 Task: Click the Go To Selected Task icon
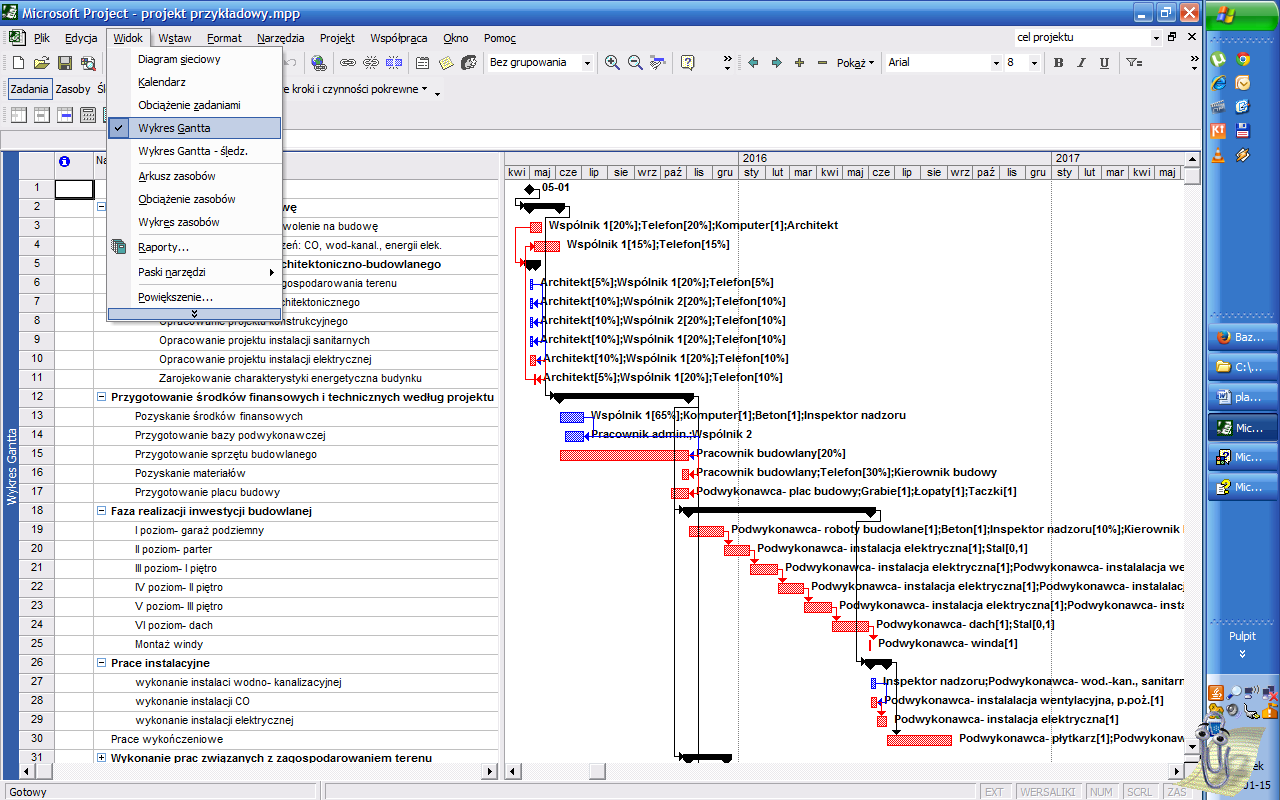(658, 63)
